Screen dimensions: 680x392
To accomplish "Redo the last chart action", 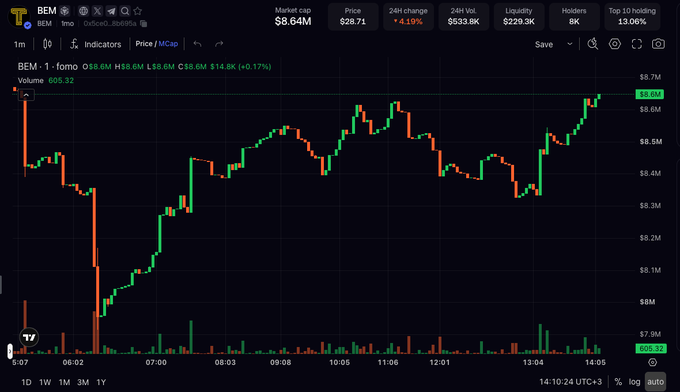I will coord(219,44).
